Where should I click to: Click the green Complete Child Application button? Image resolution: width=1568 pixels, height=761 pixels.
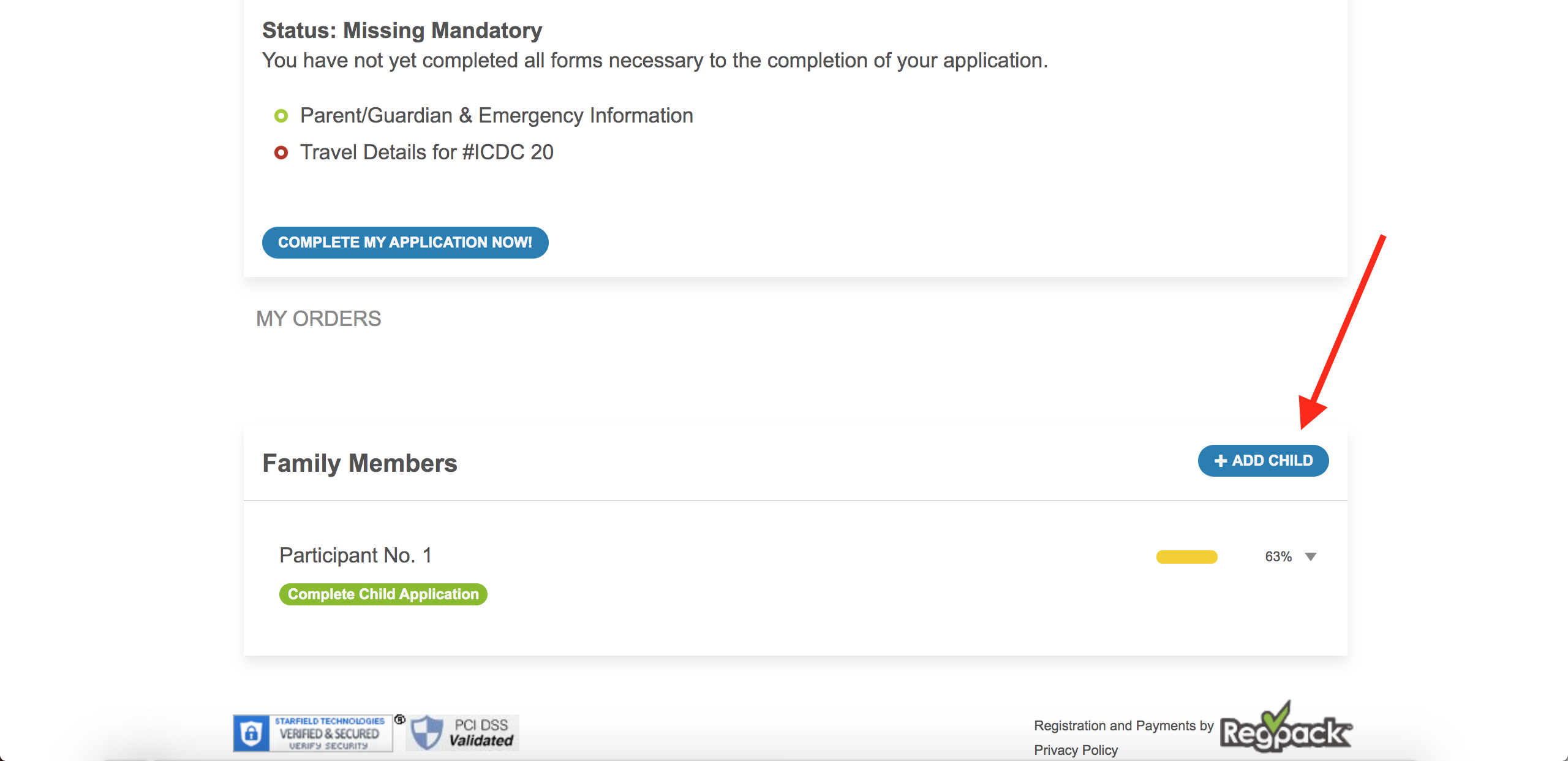383,594
